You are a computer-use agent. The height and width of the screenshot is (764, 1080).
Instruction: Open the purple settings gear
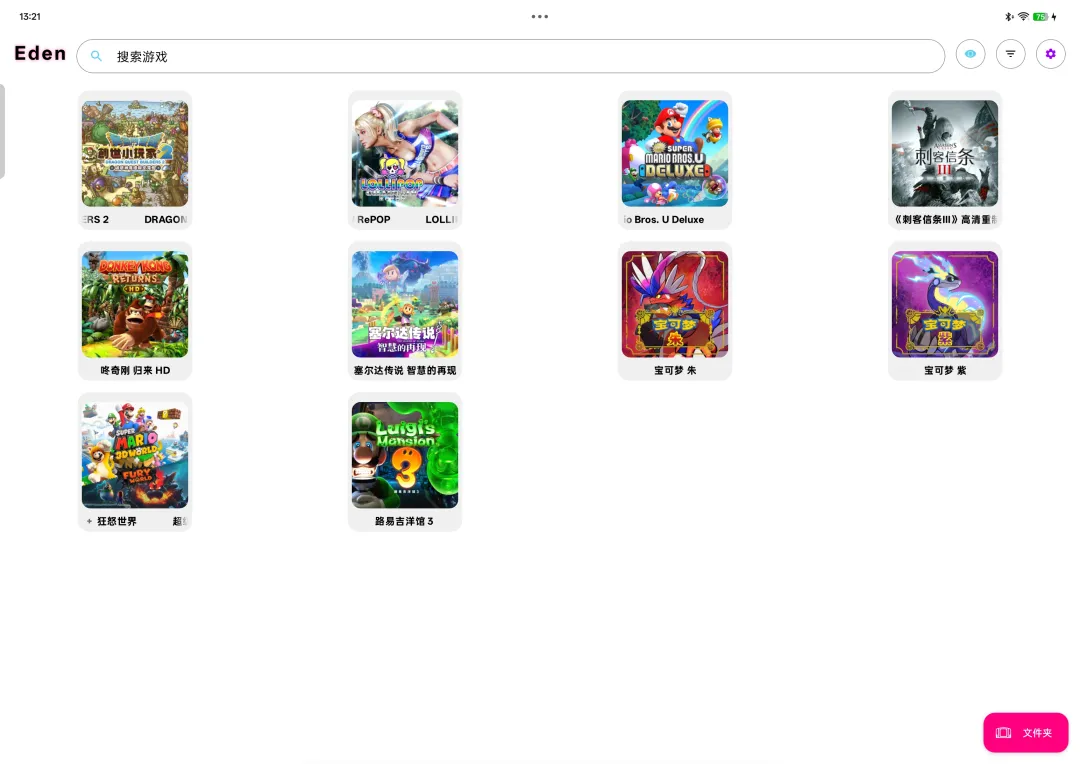(1050, 54)
